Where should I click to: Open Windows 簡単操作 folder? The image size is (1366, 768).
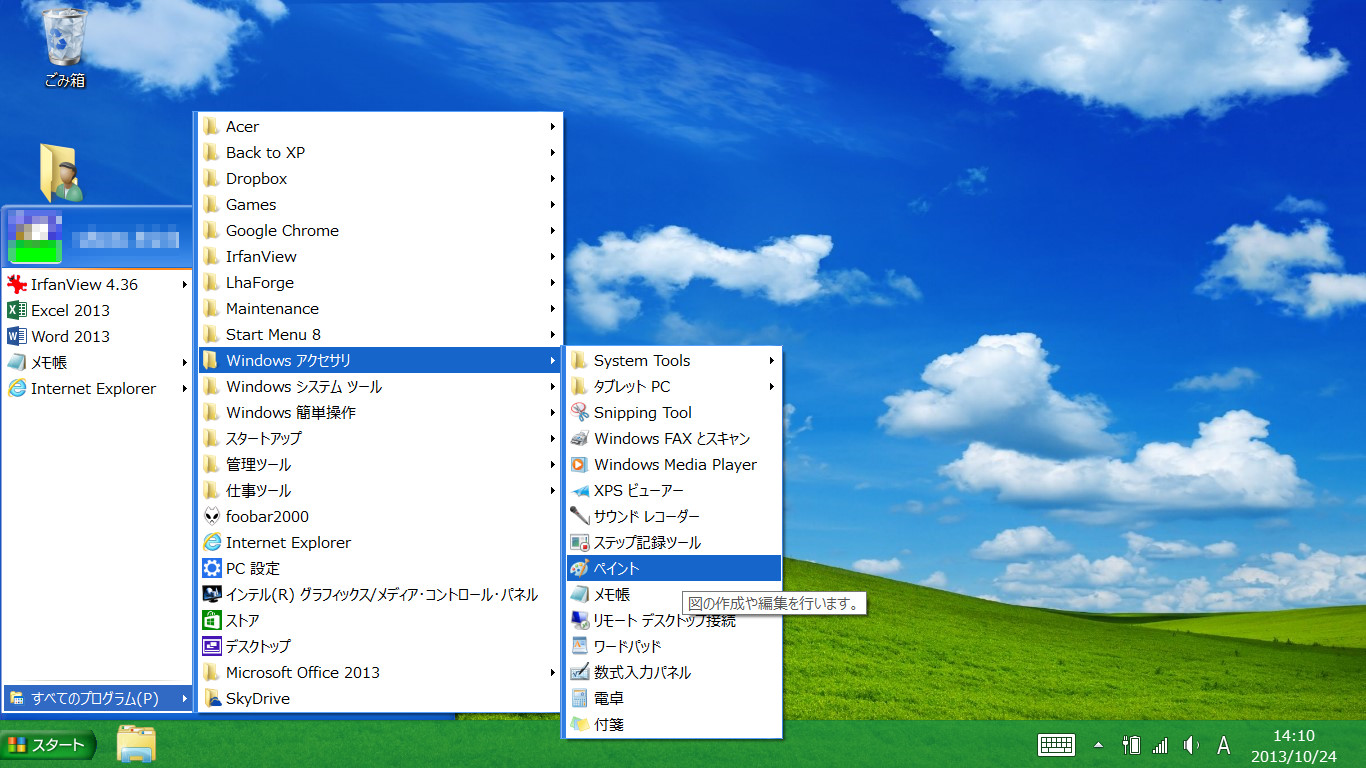coord(380,412)
